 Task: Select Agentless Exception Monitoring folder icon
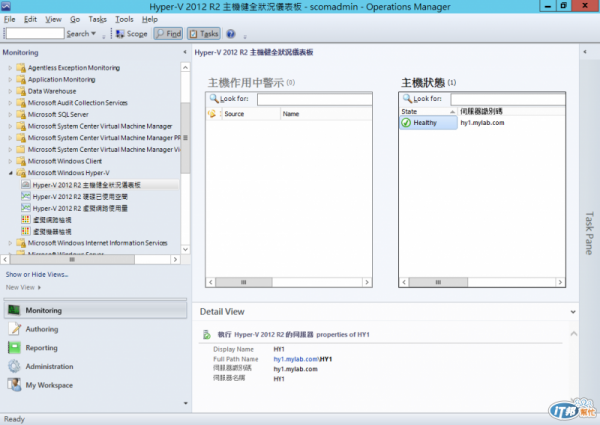(21, 68)
